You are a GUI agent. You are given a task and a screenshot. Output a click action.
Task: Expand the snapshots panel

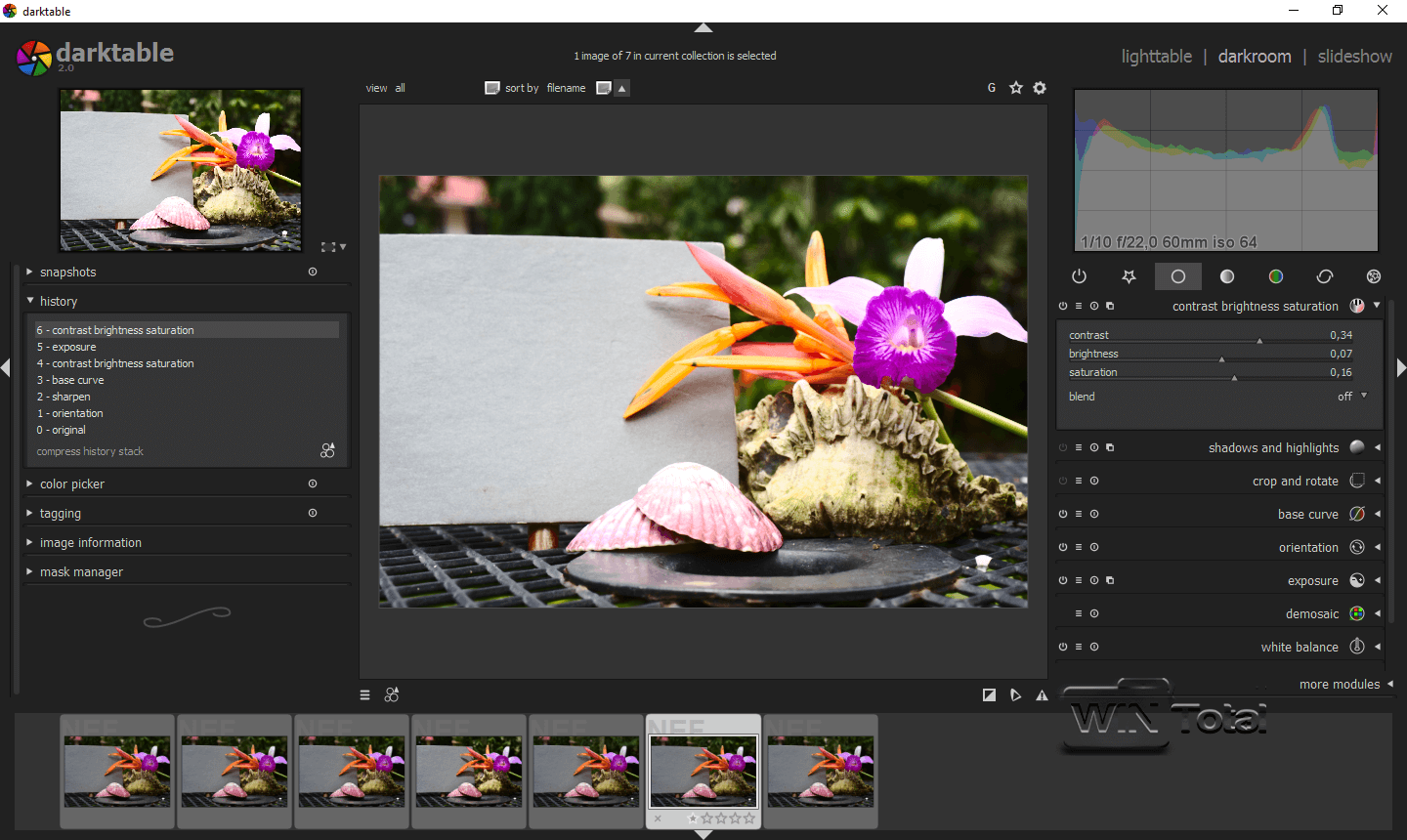(x=68, y=273)
